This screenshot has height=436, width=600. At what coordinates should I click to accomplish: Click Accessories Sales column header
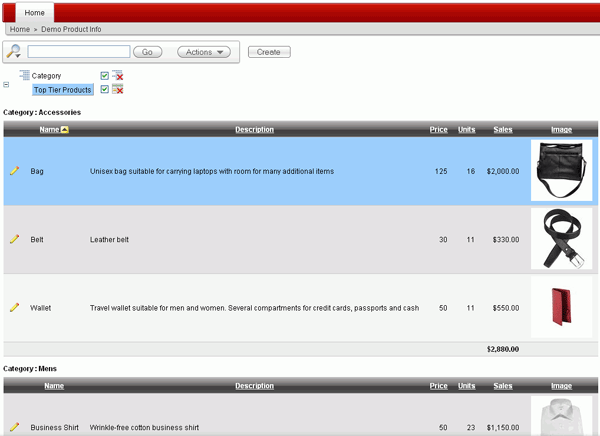pyautogui.click(x=503, y=130)
